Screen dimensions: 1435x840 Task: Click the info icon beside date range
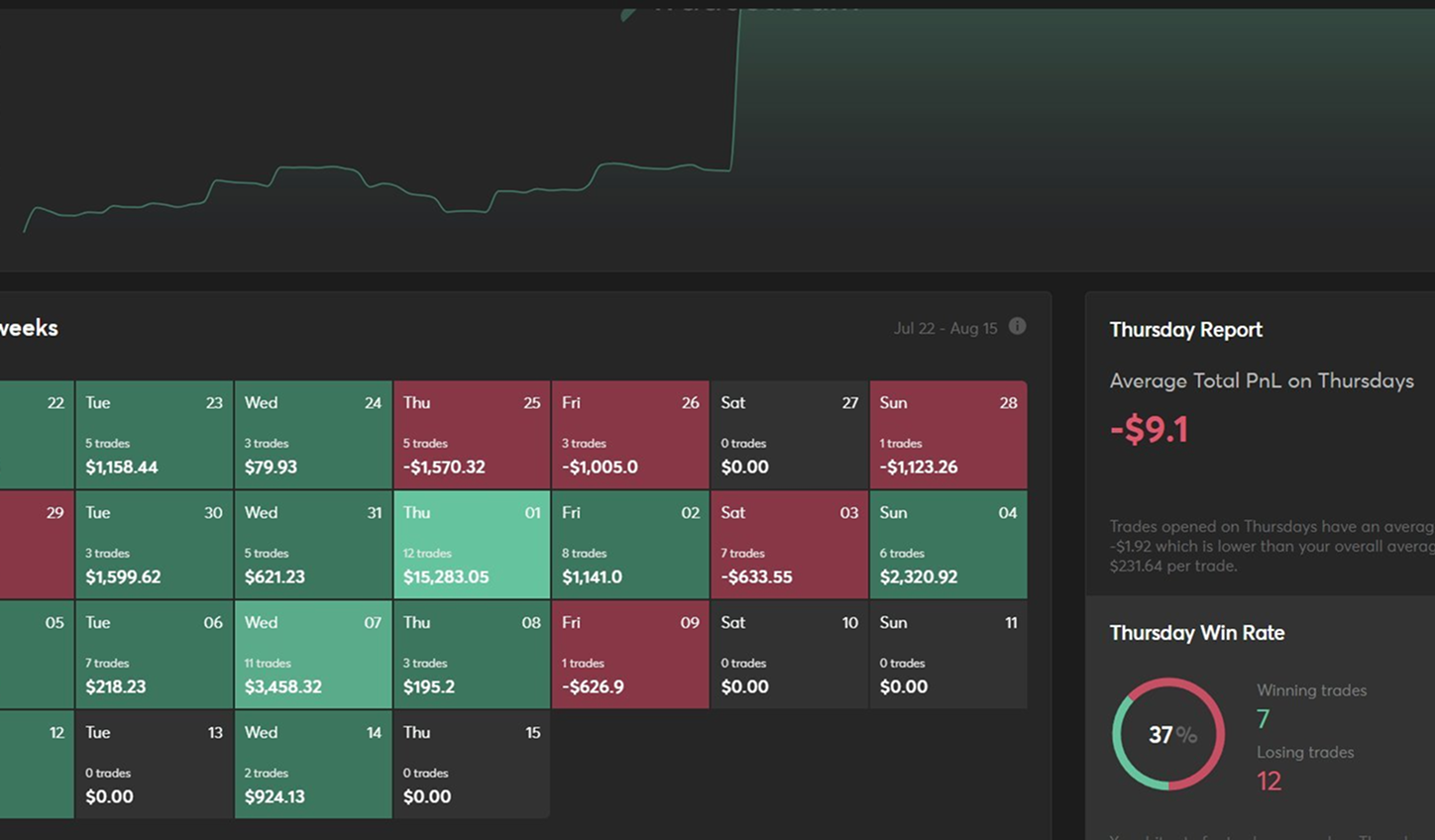click(x=1017, y=327)
